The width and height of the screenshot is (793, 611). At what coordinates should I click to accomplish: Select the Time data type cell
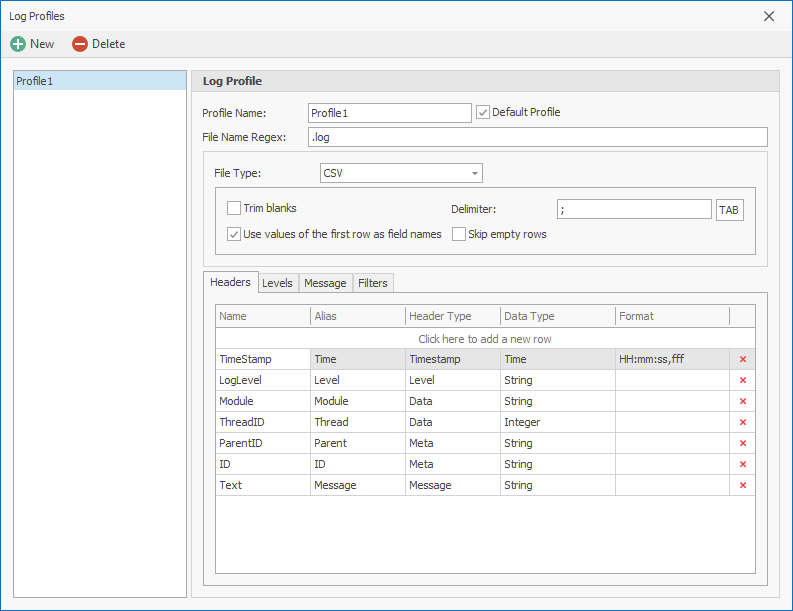coord(558,359)
